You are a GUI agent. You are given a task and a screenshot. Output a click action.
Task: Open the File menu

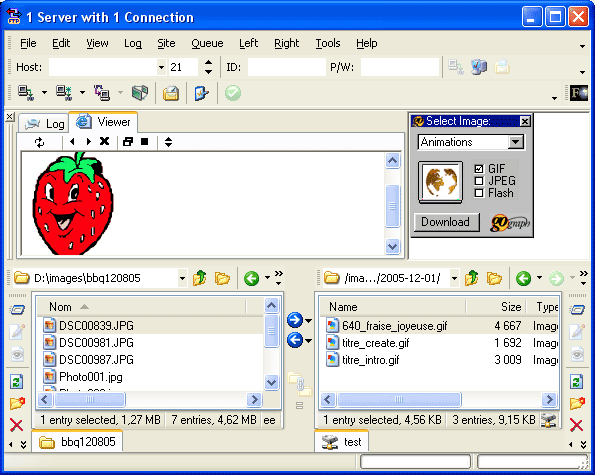pyautogui.click(x=28, y=43)
